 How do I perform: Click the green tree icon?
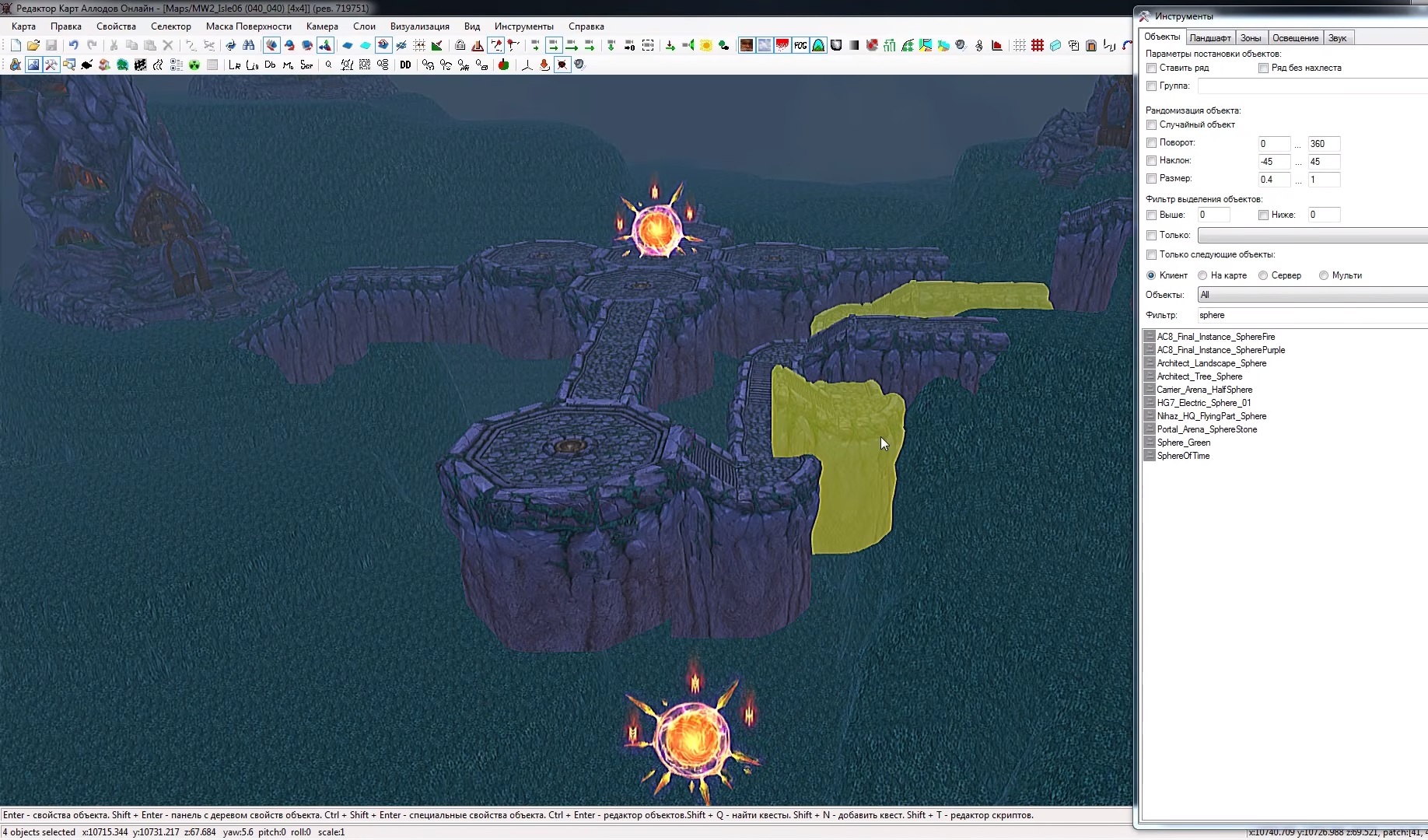[122, 65]
